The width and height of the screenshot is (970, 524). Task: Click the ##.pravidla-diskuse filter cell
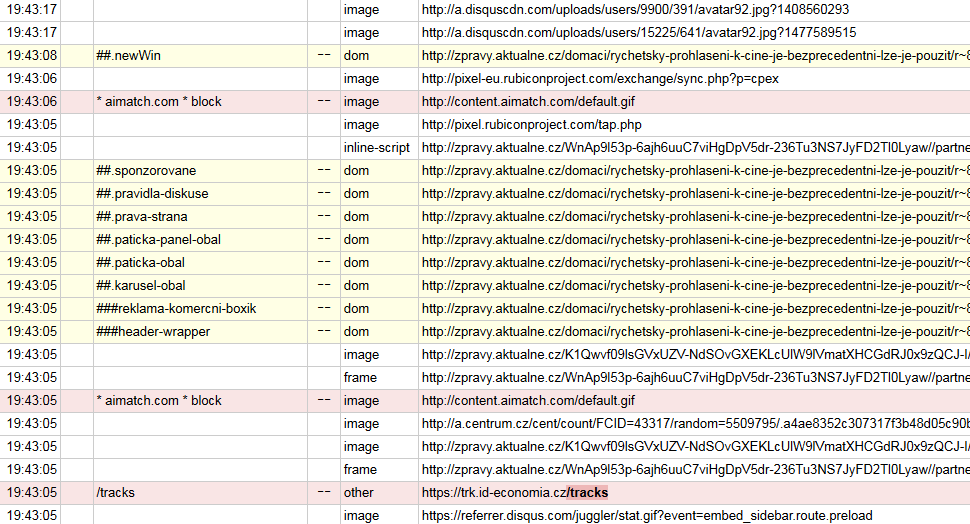click(152, 193)
